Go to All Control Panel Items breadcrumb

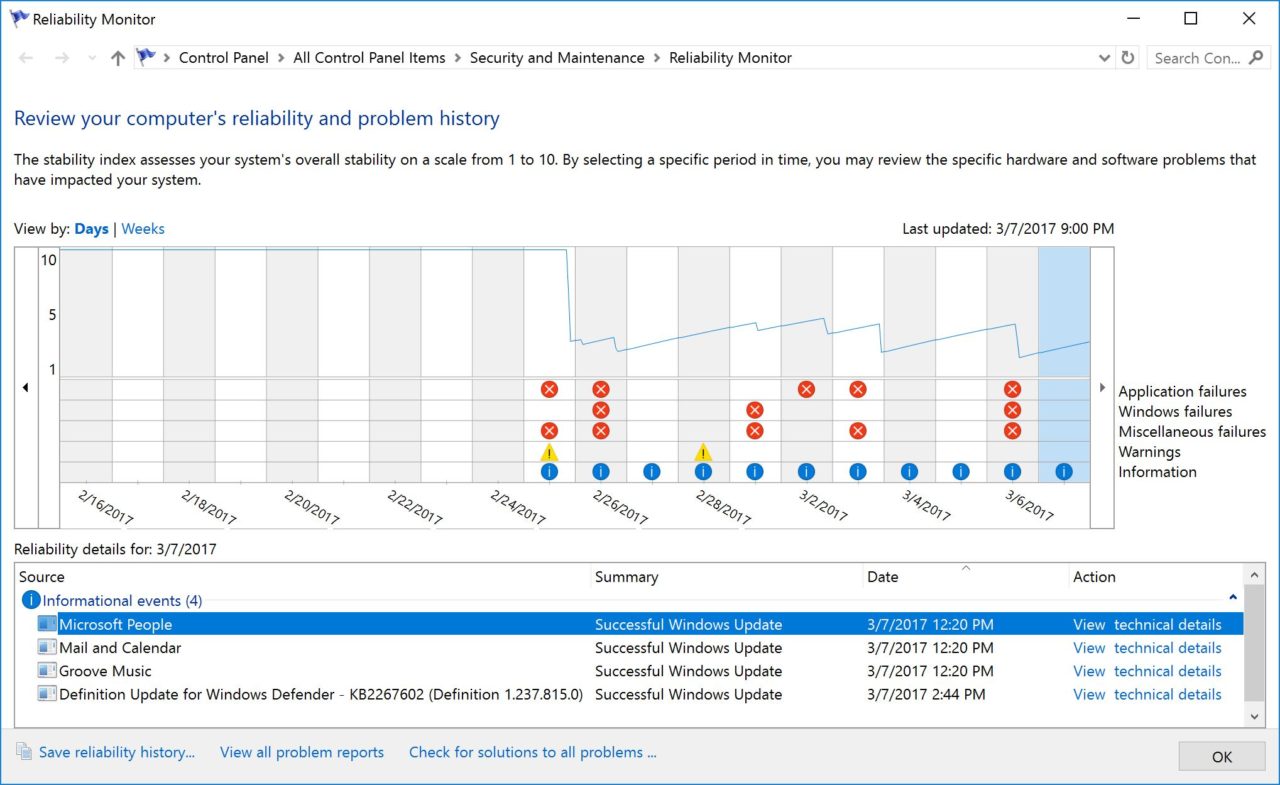369,58
